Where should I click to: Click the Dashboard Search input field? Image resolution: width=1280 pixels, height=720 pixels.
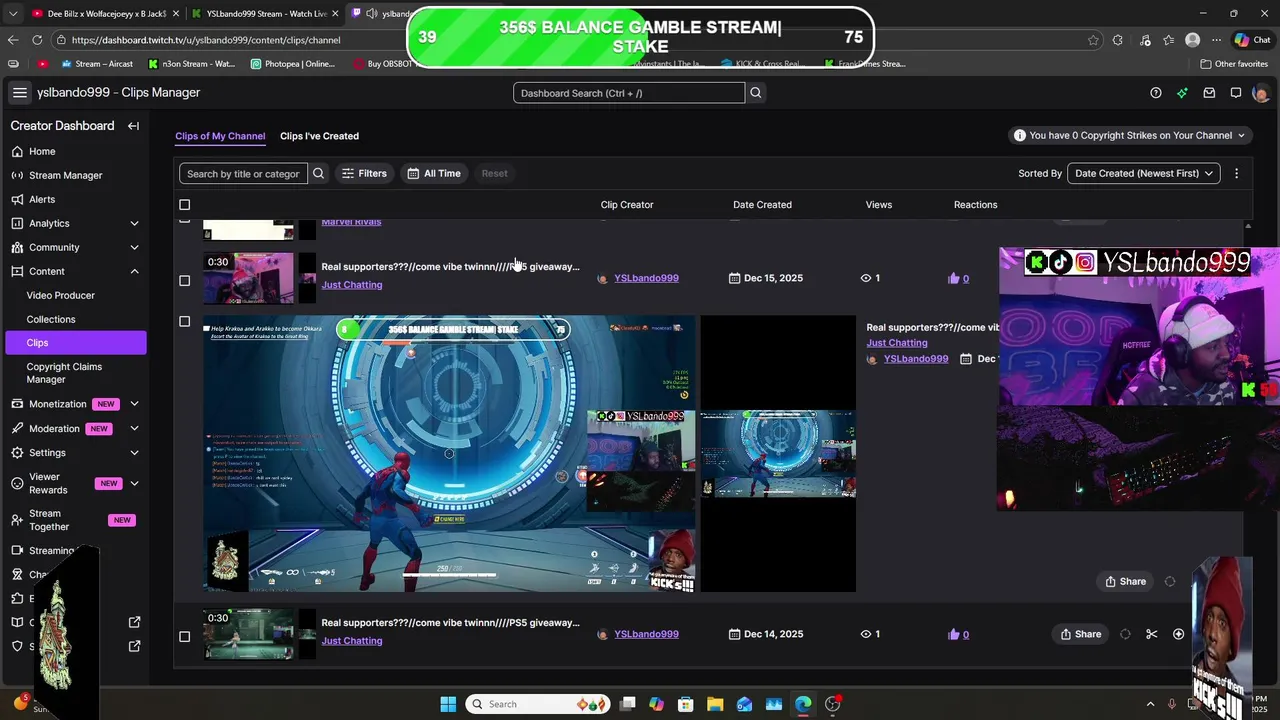coord(629,93)
